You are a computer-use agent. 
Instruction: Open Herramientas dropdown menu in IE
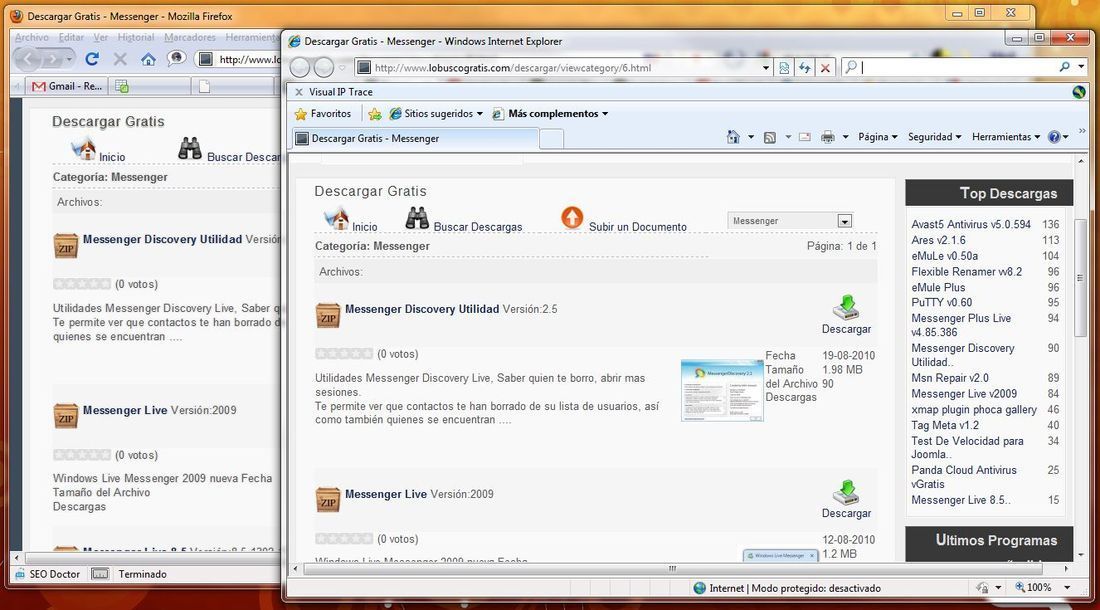(1005, 137)
